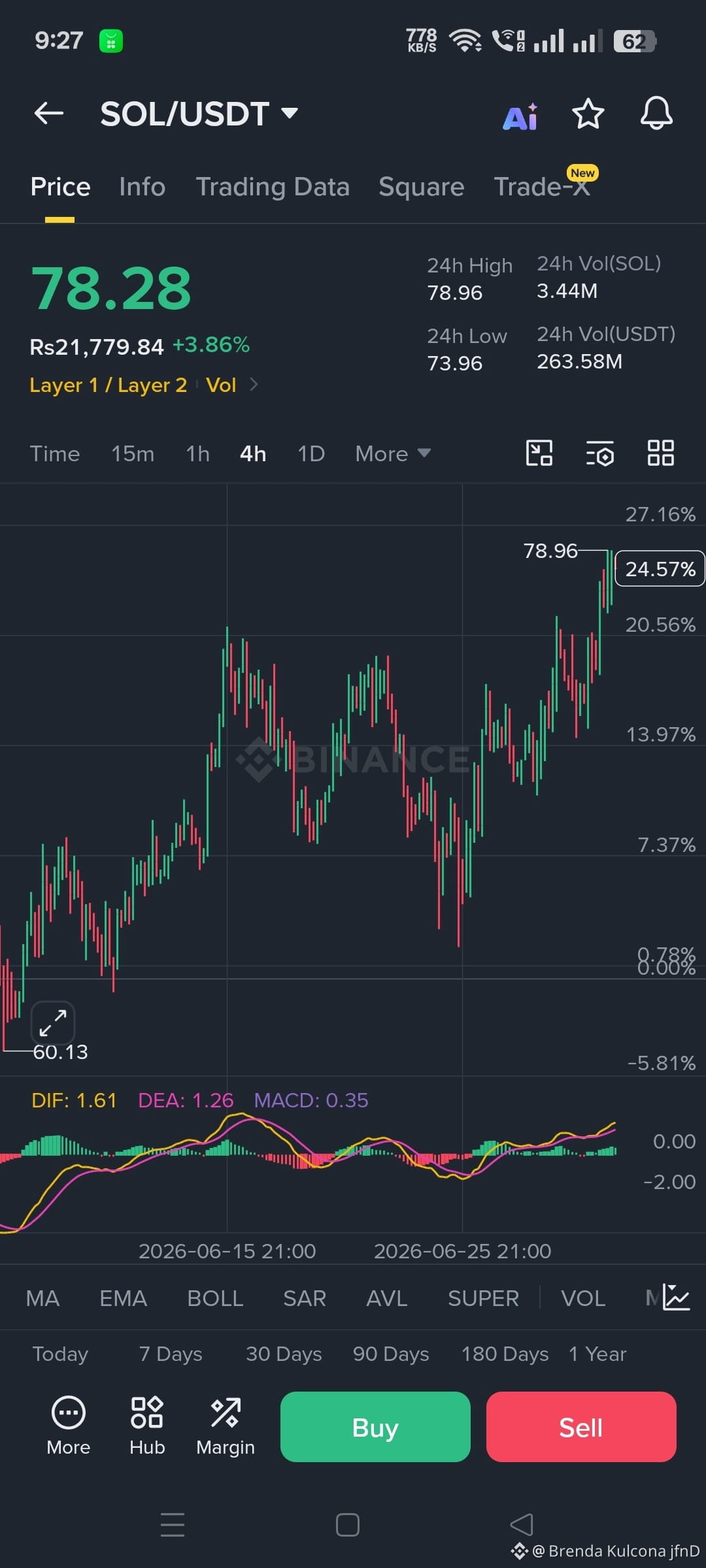Toggle the MA indicator

click(42, 1298)
